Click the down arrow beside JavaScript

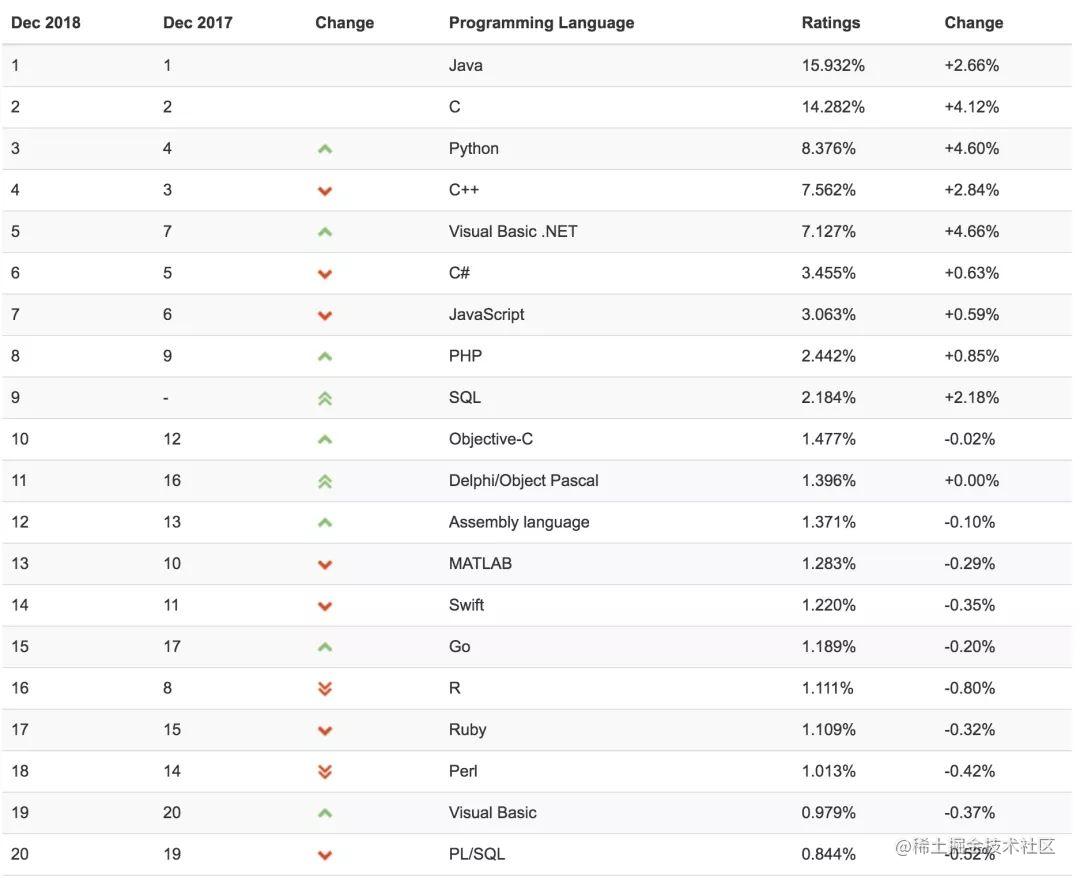[x=325, y=315]
